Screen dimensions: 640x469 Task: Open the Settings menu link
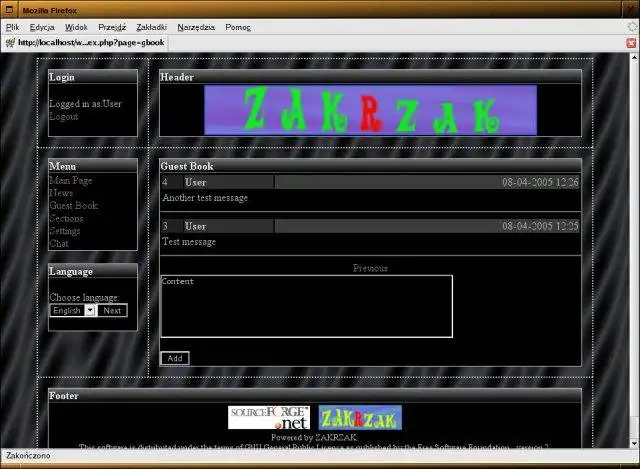tap(64, 231)
